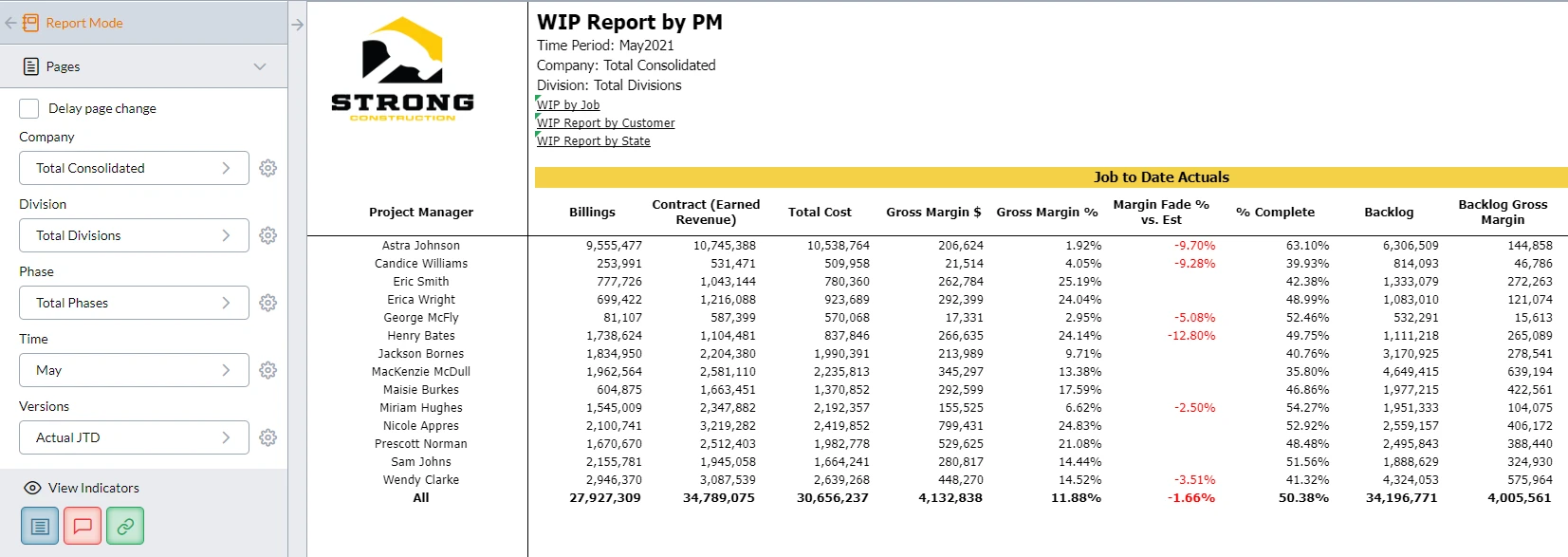Viewport: 1568px width, 557px height.
Task: Select the Wendy Clarke row name
Action: pos(421,480)
